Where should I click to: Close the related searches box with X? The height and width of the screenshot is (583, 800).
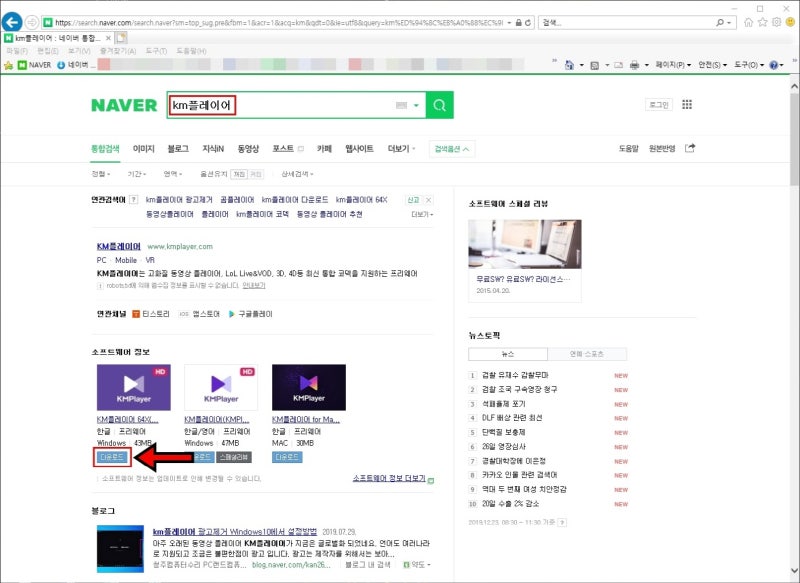click(x=429, y=200)
